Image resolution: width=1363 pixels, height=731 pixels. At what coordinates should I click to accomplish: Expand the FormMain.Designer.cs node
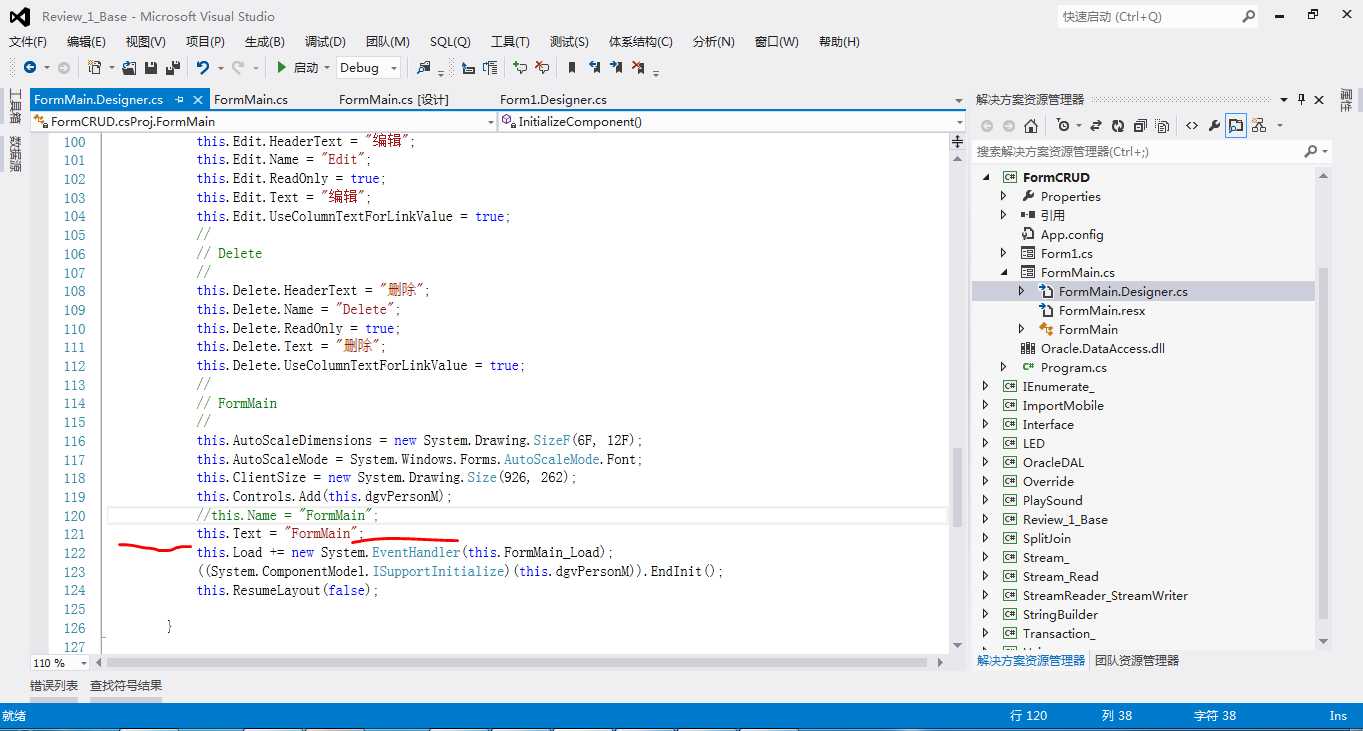[1021, 291]
